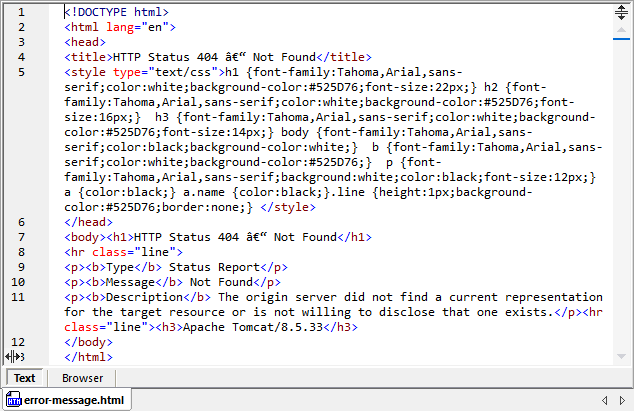Click line number 11 in the margin

coord(21,297)
